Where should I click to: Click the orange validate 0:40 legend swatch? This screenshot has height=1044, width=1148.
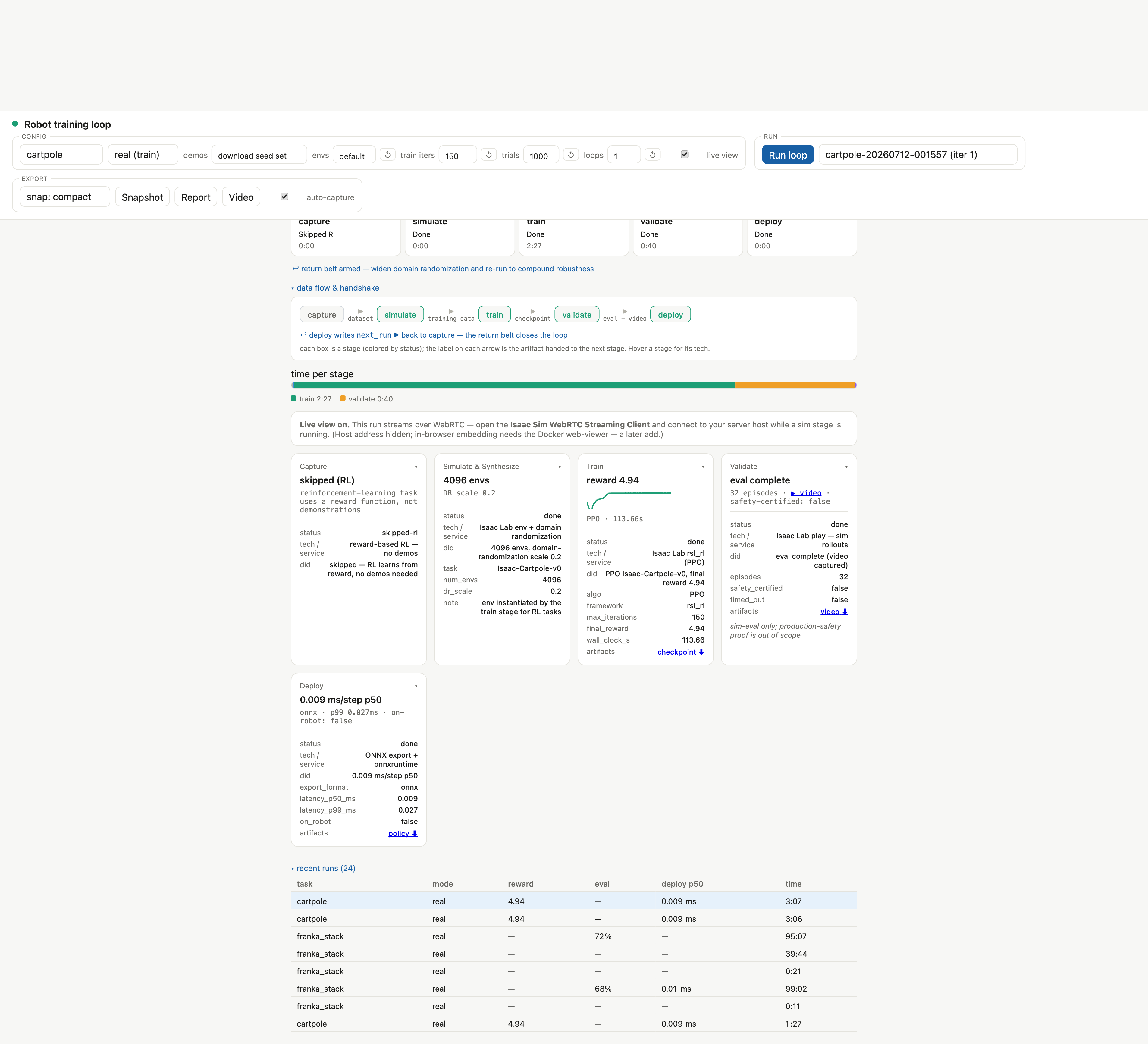(x=343, y=398)
